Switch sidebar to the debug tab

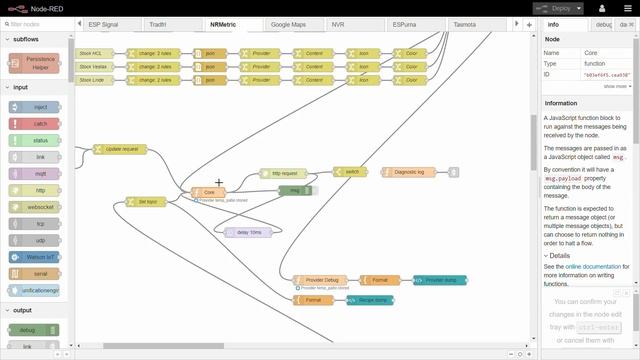[x=602, y=25]
